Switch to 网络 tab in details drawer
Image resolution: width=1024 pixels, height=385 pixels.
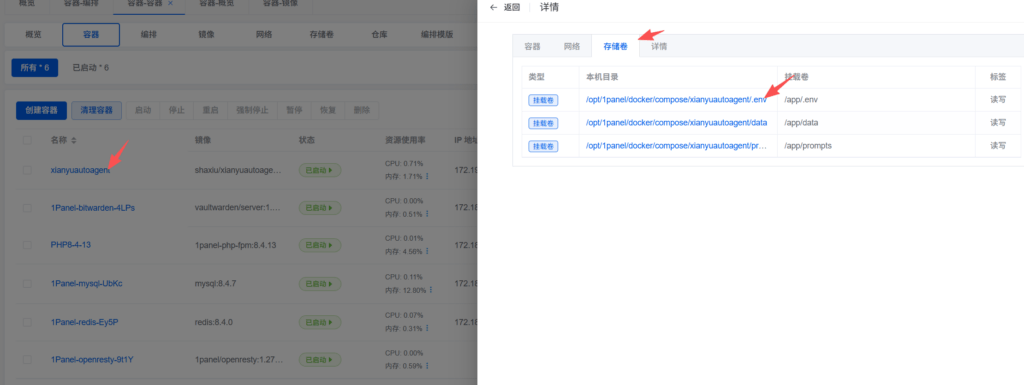[571, 46]
